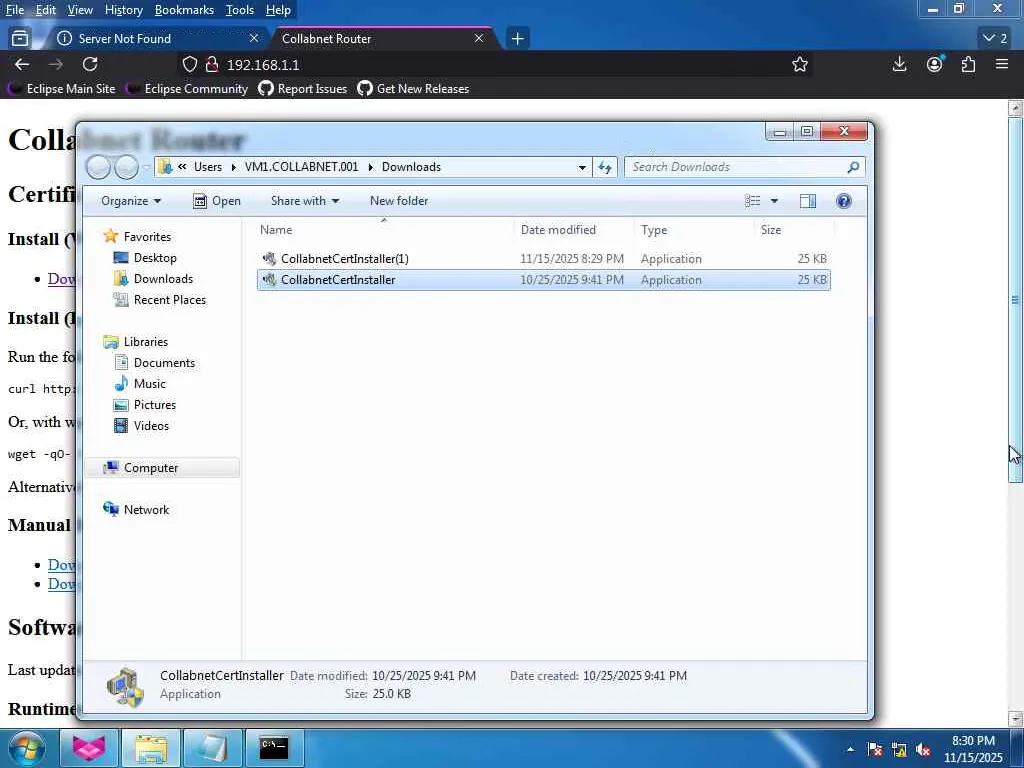
Task: Sort files by Date modified column
Action: (574, 230)
